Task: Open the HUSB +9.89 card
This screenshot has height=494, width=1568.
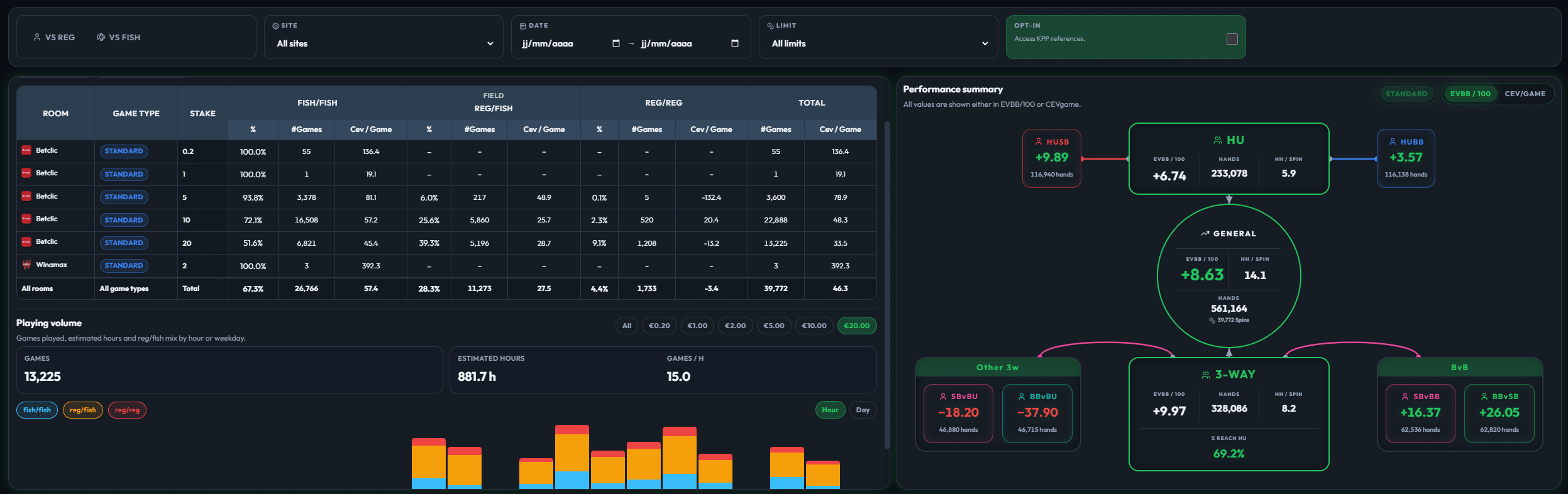Action: click(1052, 158)
